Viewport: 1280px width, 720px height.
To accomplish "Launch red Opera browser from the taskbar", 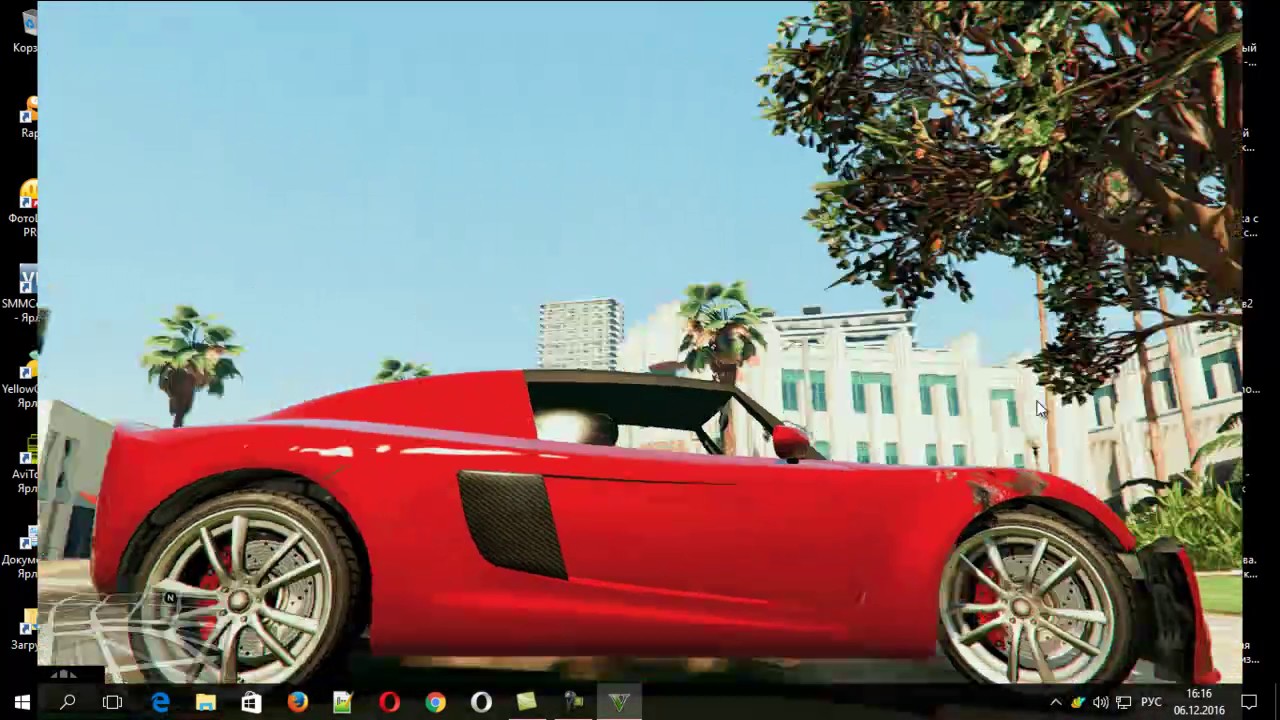I will pyautogui.click(x=389, y=703).
